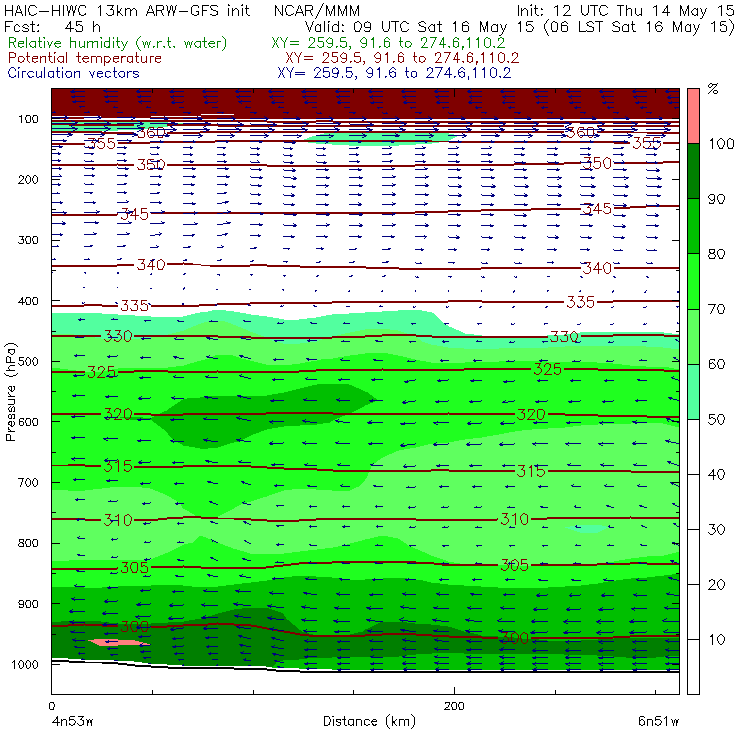This screenshot has width=740, height=740.
Task: Click the 70–80% bright green colorbar segment
Action: click(x=693, y=281)
